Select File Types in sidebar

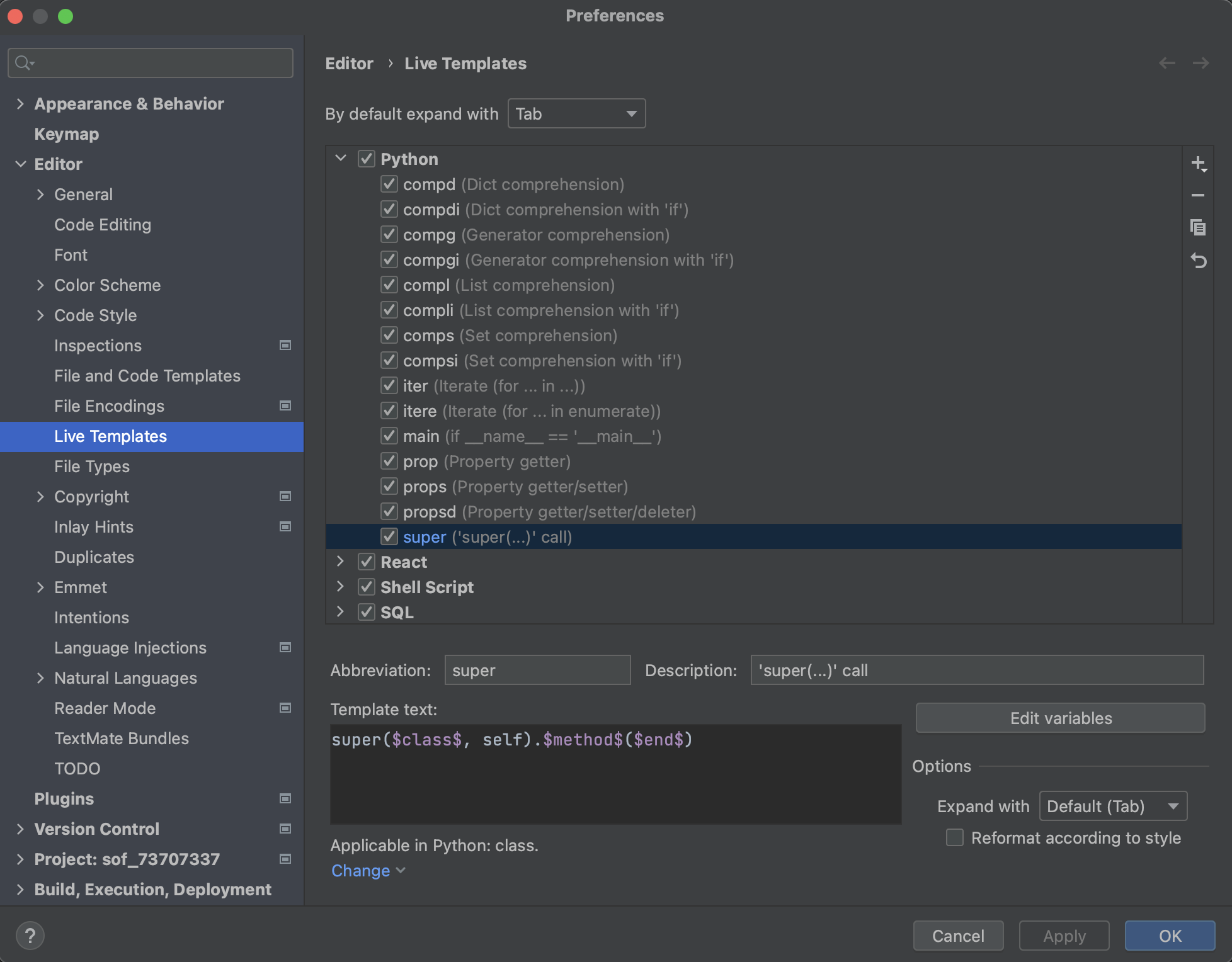click(x=92, y=467)
